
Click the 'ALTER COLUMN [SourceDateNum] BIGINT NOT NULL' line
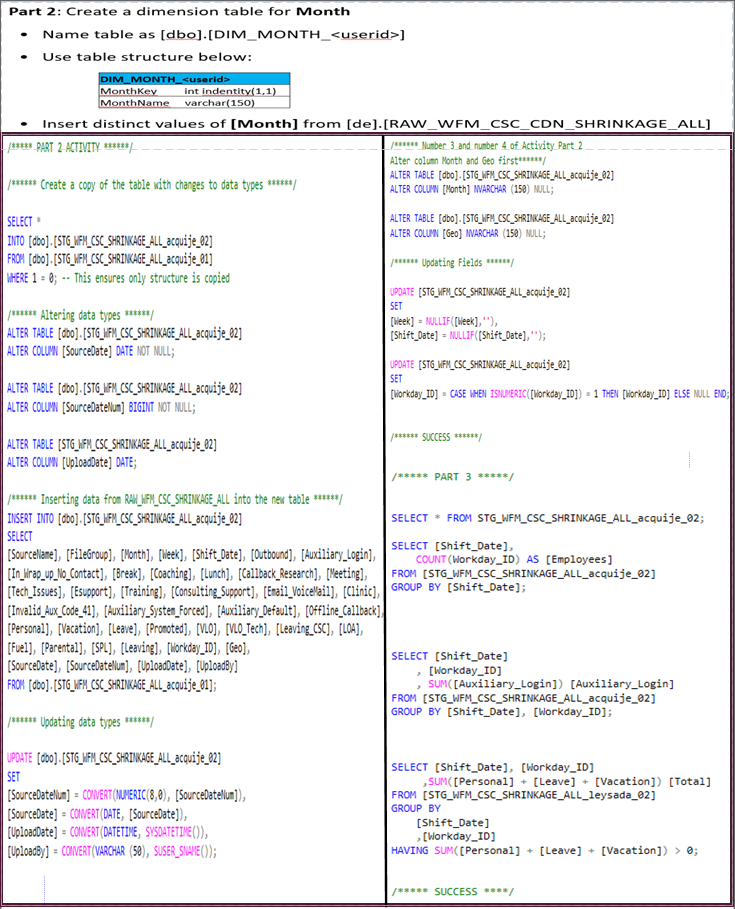[x=102, y=407]
